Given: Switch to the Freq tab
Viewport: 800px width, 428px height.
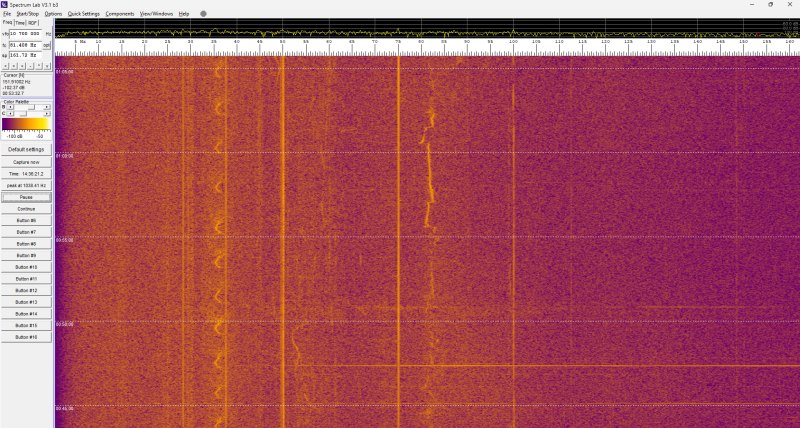Looking at the screenshot, I should (7, 22).
